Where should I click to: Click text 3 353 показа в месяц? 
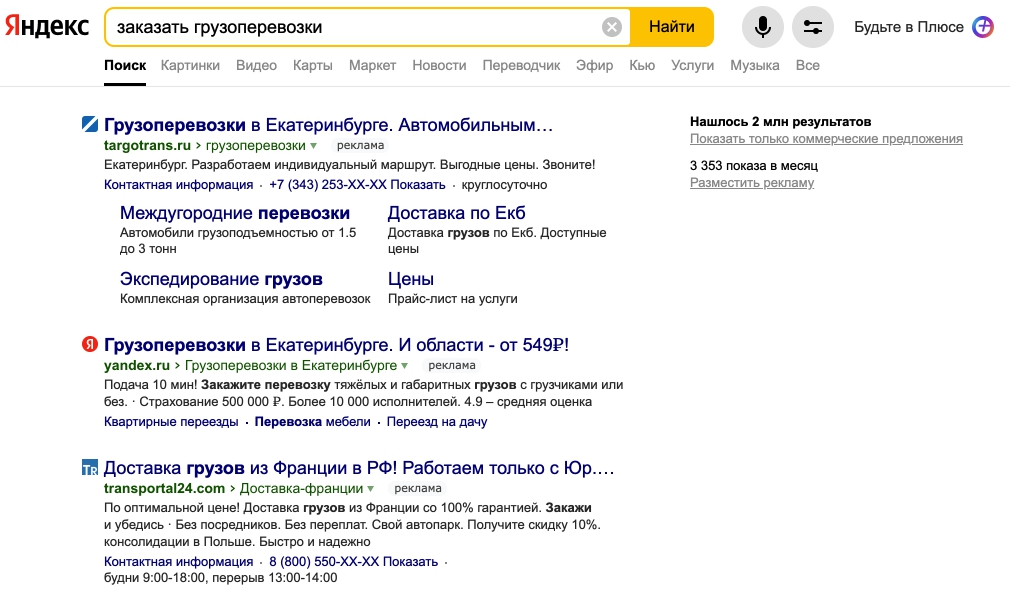click(x=754, y=166)
